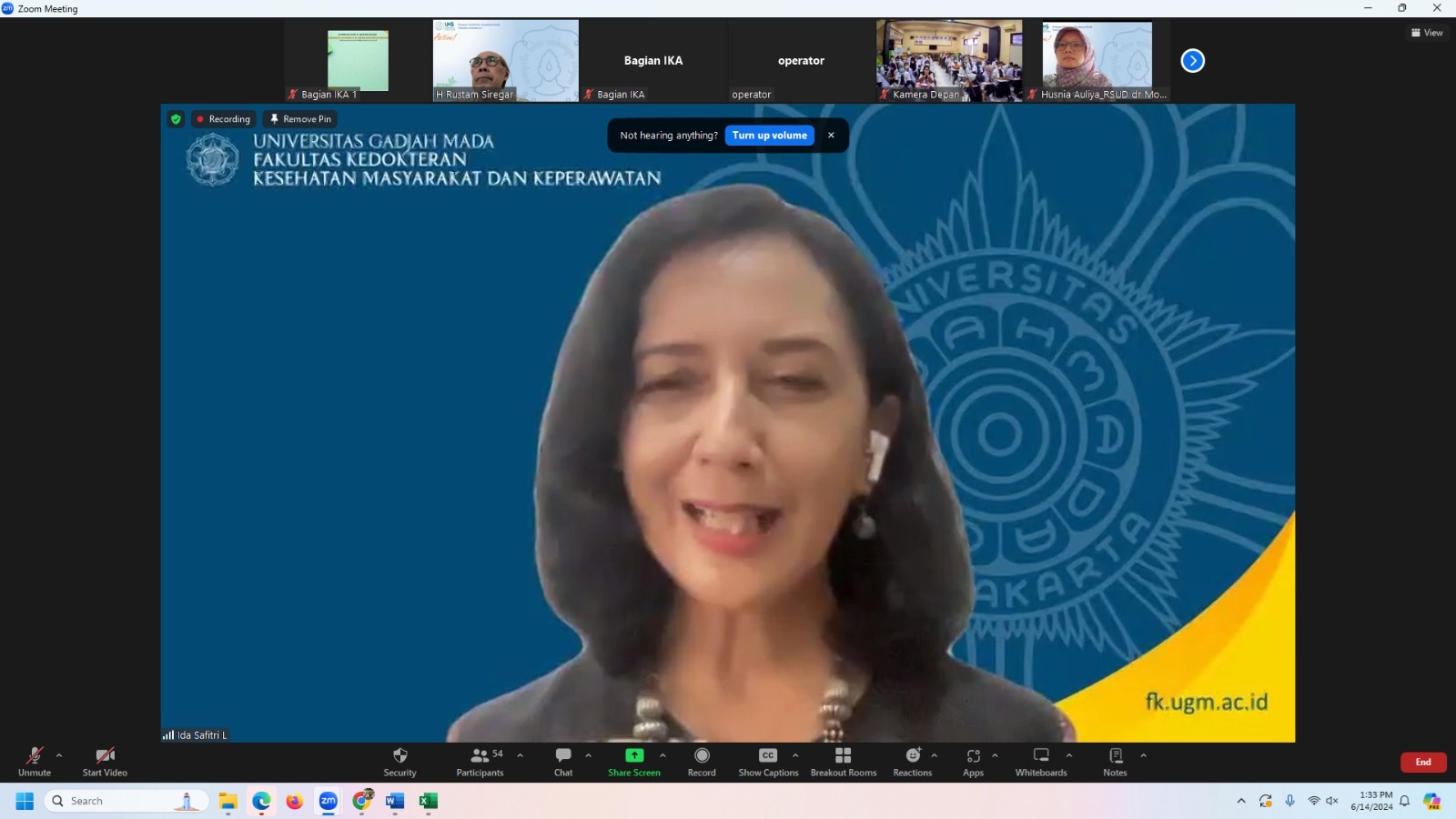
Task: Select the Bagian IKA 1 thumbnail
Action: (x=358, y=61)
